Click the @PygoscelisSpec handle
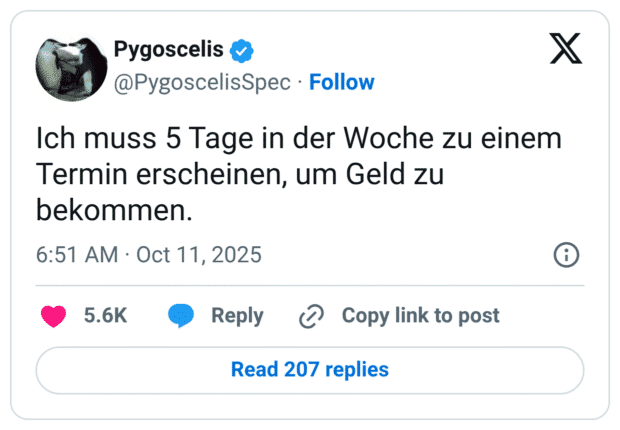 (x=203, y=82)
